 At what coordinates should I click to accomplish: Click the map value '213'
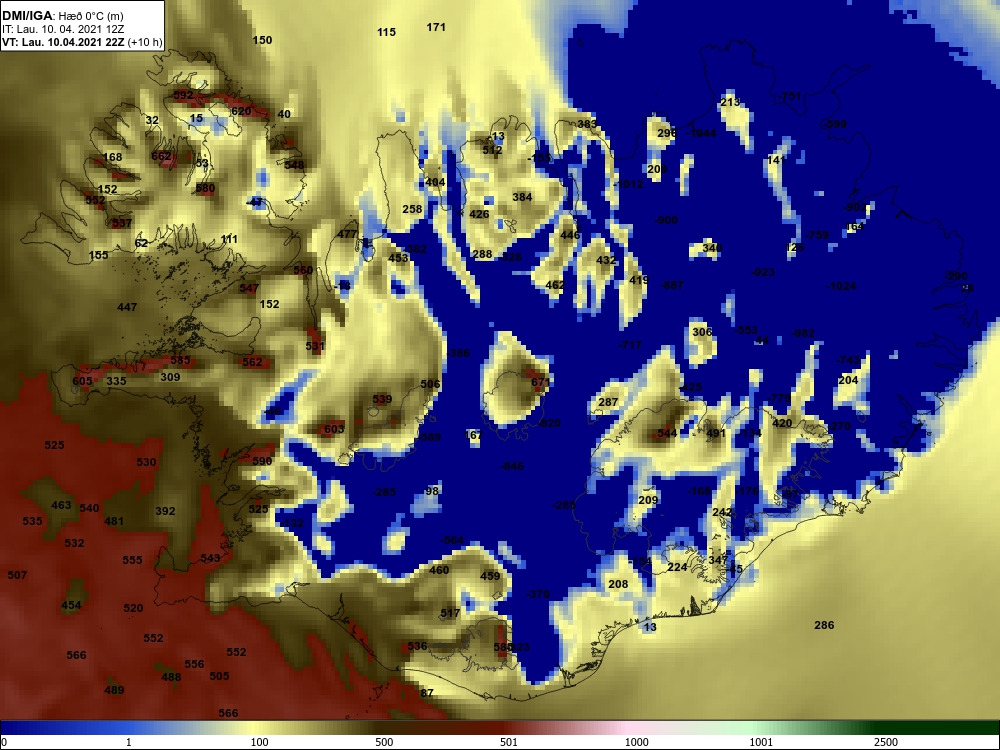pos(730,102)
